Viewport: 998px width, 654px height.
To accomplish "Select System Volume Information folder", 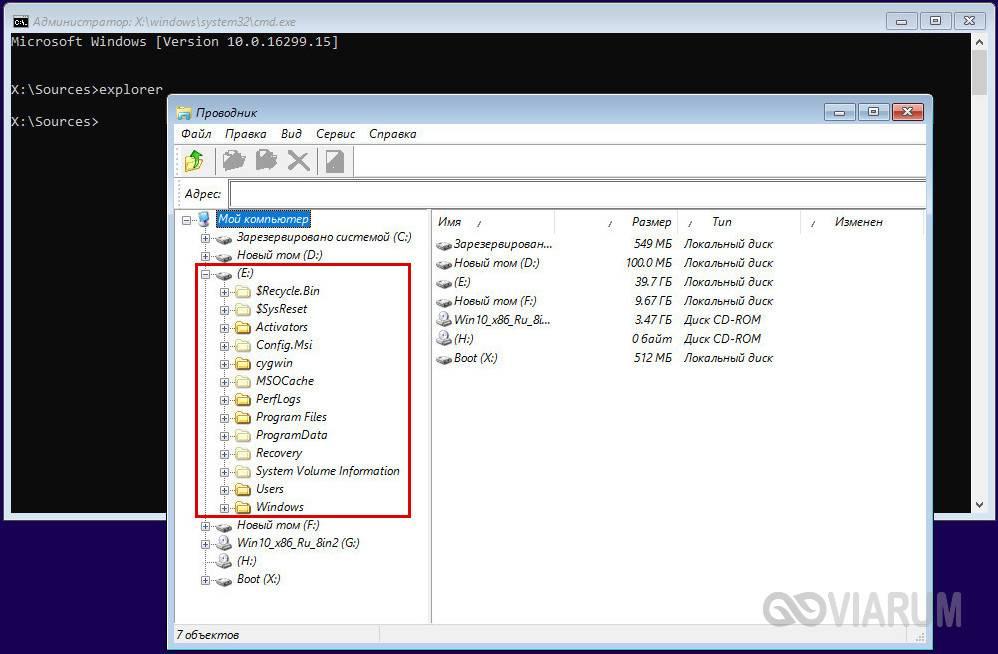I will (x=328, y=471).
